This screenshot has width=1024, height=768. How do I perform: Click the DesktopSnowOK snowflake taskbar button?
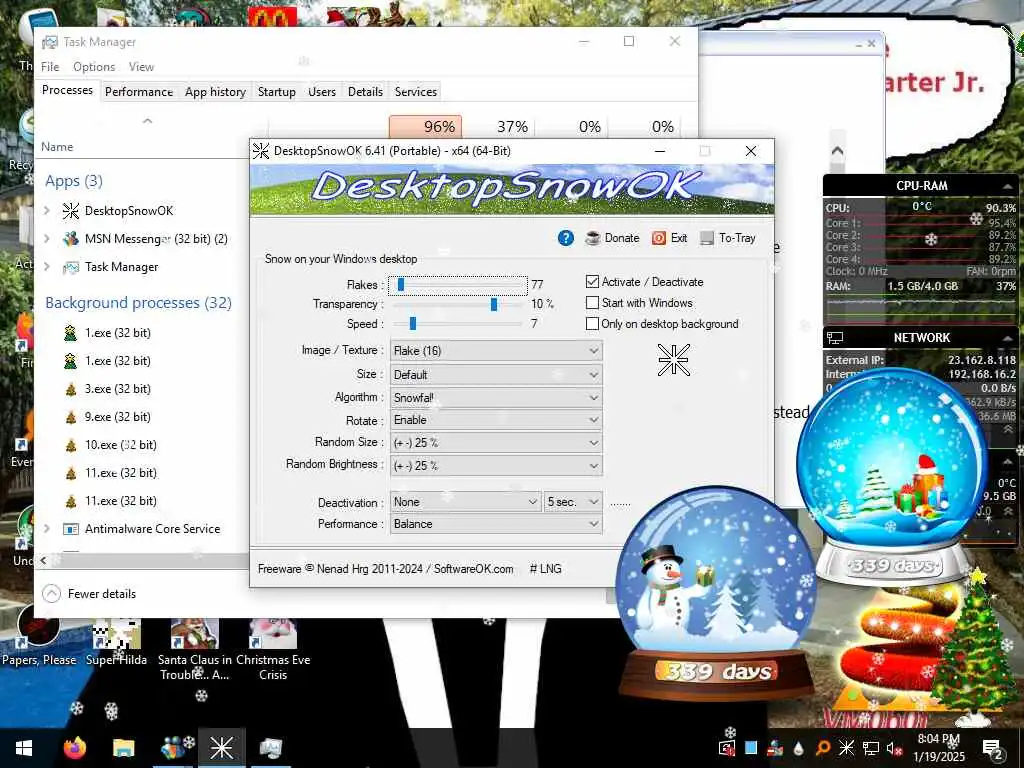(221, 748)
